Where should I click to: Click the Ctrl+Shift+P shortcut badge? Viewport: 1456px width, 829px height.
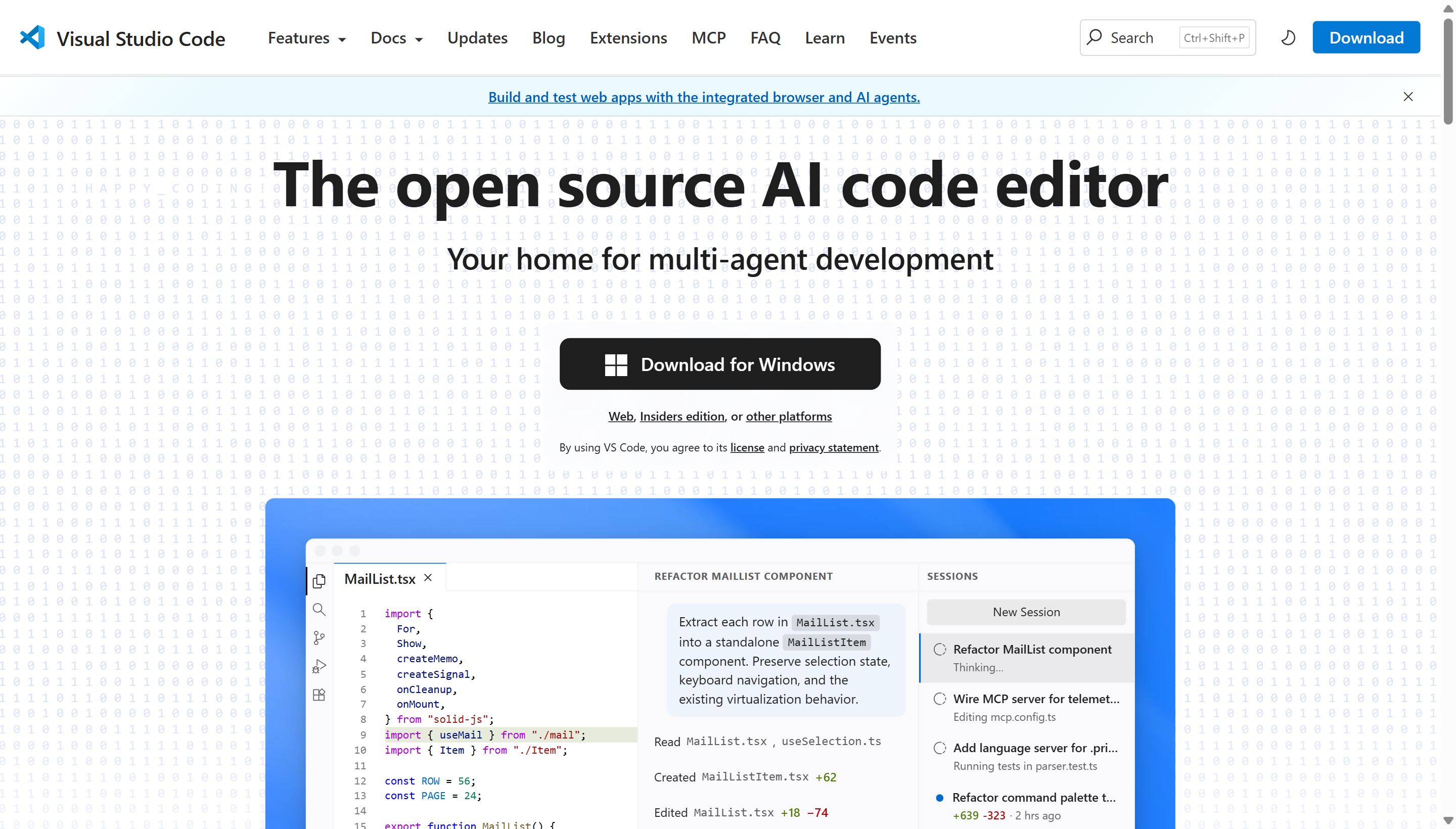pyautogui.click(x=1214, y=38)
